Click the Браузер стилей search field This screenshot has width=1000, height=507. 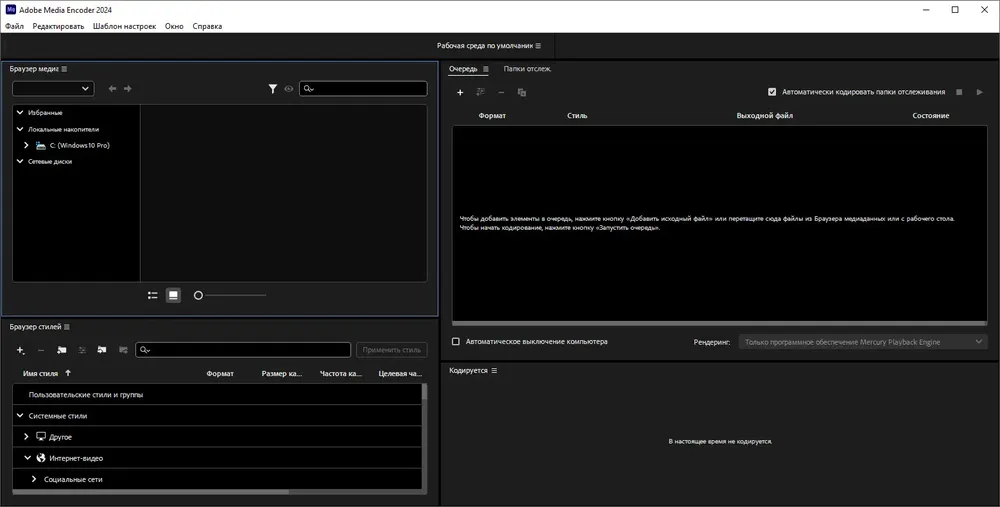tap(243, 350)
